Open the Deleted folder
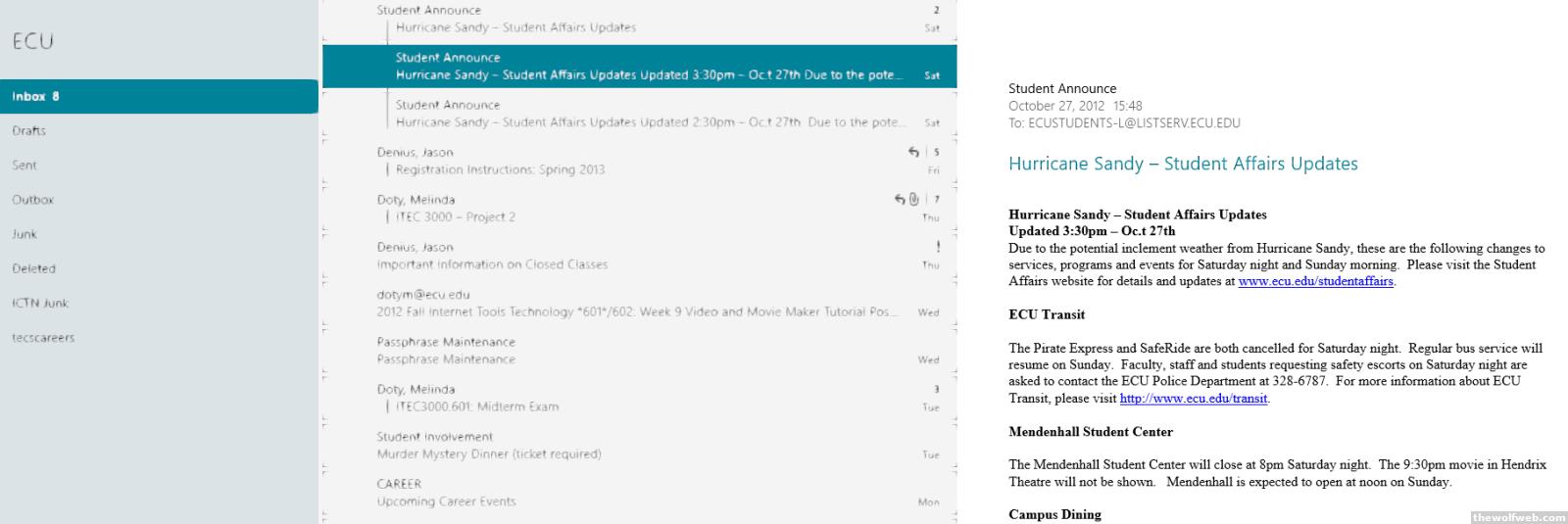1568x524 pixels. click(x=34, y=268)
